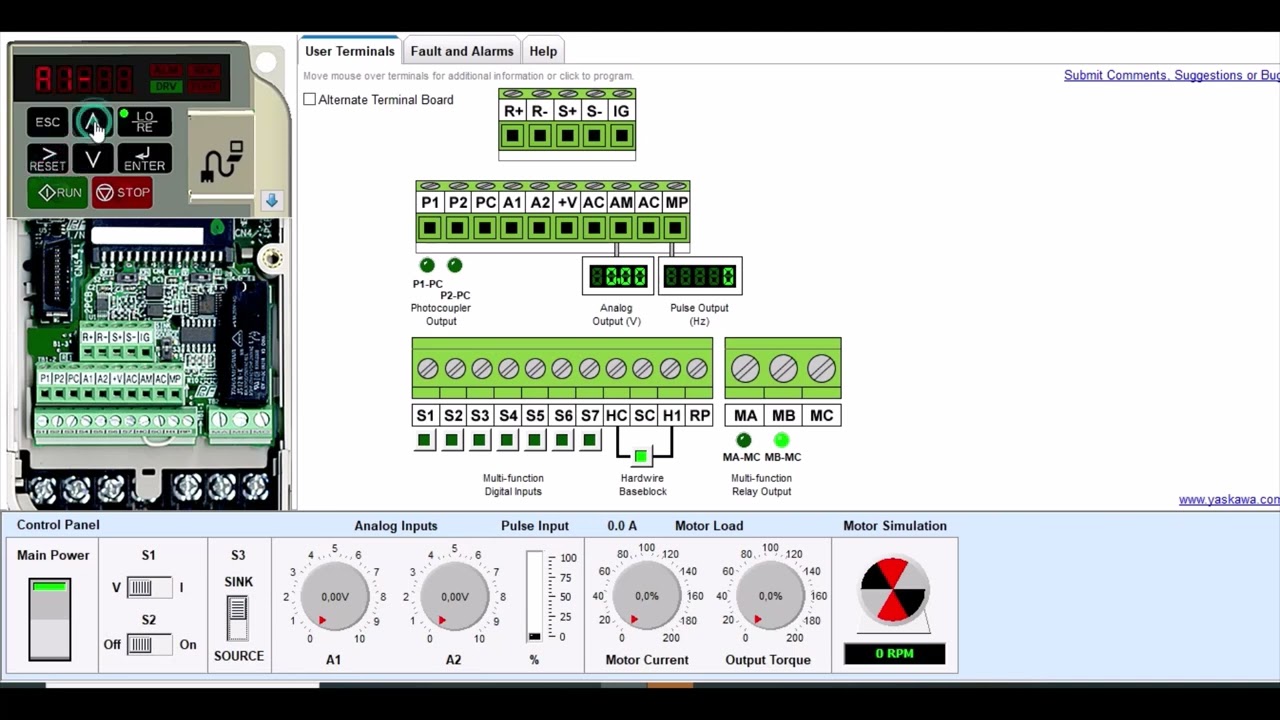Image resolution: width=1280 pixels, height=720 pixels.
Task: Enable Alternate Terminal Board checkbox
Action: pos(310,100)
